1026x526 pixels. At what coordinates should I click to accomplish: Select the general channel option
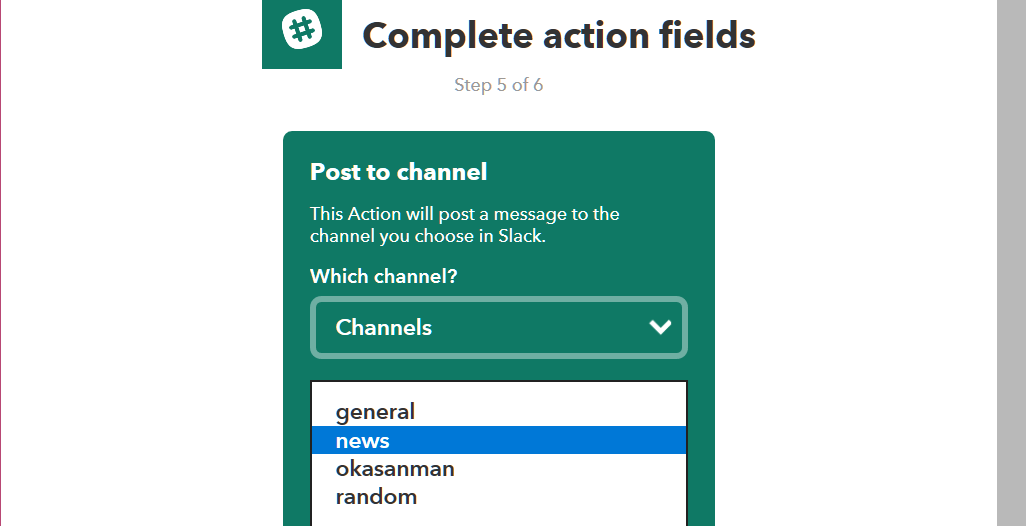(x=375, y=412)
